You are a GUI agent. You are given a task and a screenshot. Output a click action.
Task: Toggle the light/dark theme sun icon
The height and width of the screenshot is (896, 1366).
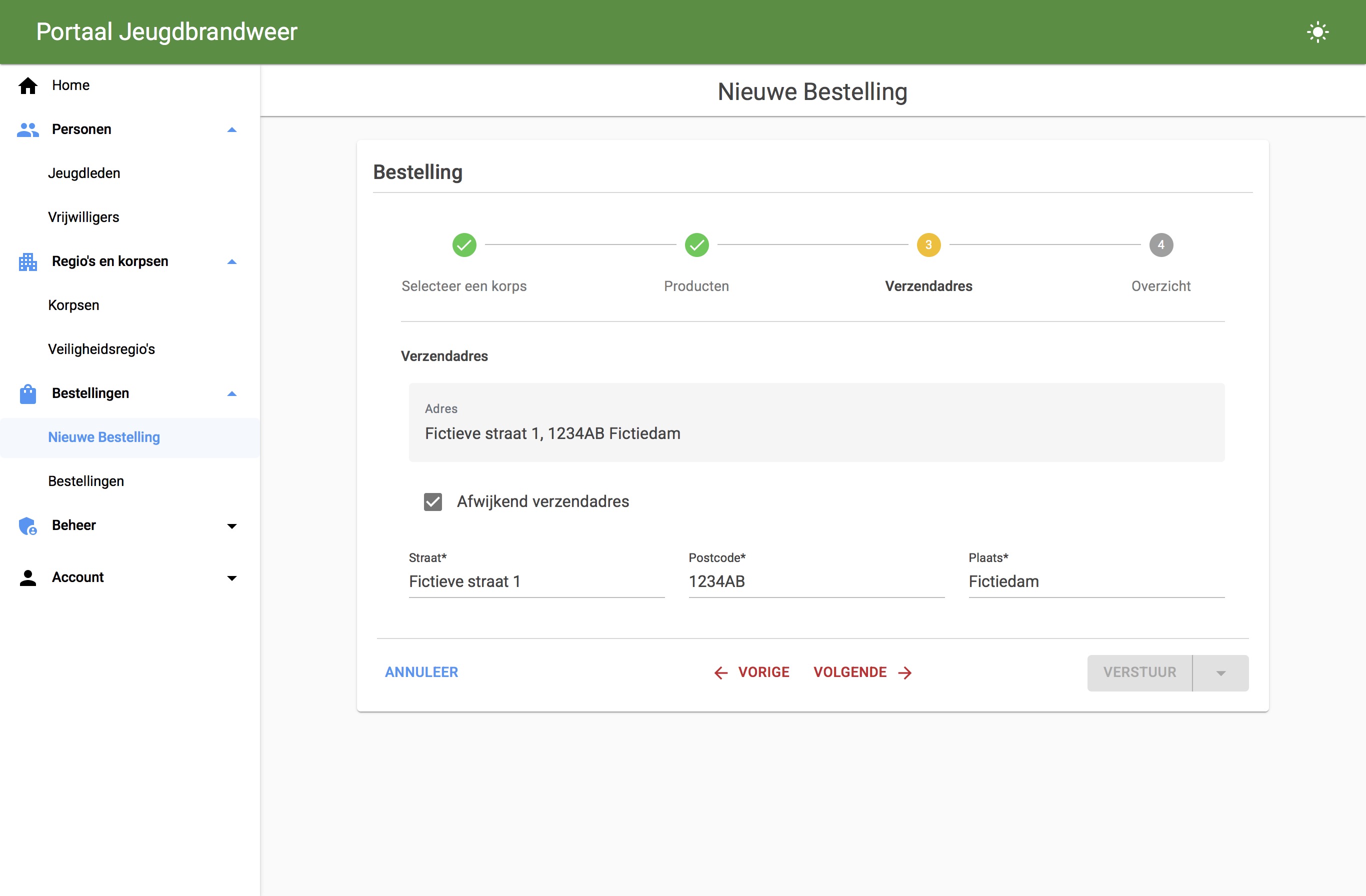click(1318, 31)
